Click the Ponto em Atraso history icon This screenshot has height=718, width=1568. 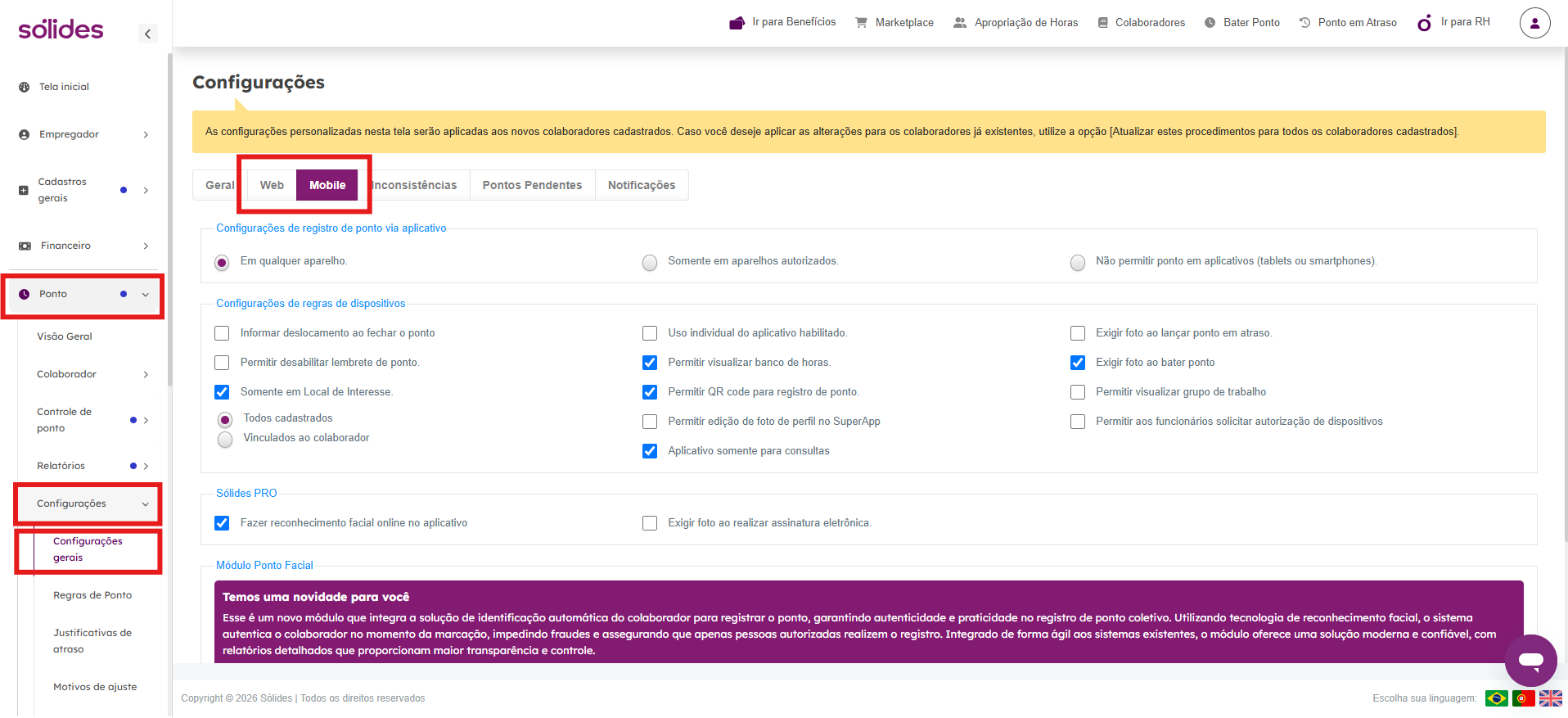tap(1304, 23)
